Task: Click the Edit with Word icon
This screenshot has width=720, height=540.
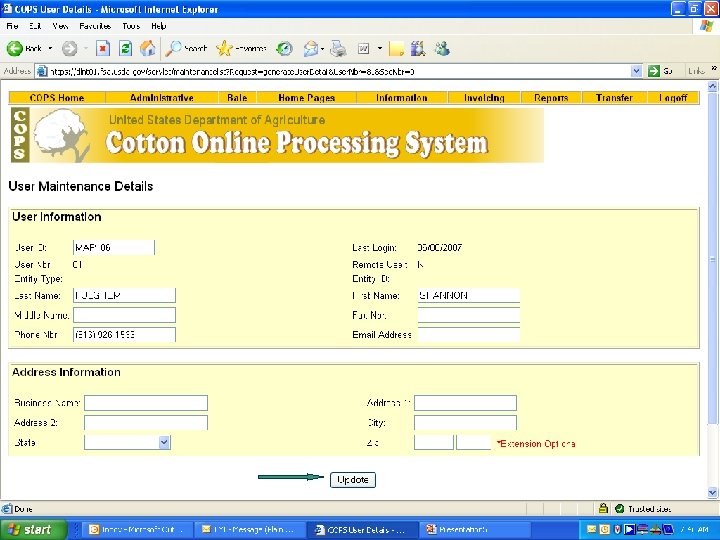Action: (x=363, y=48)
